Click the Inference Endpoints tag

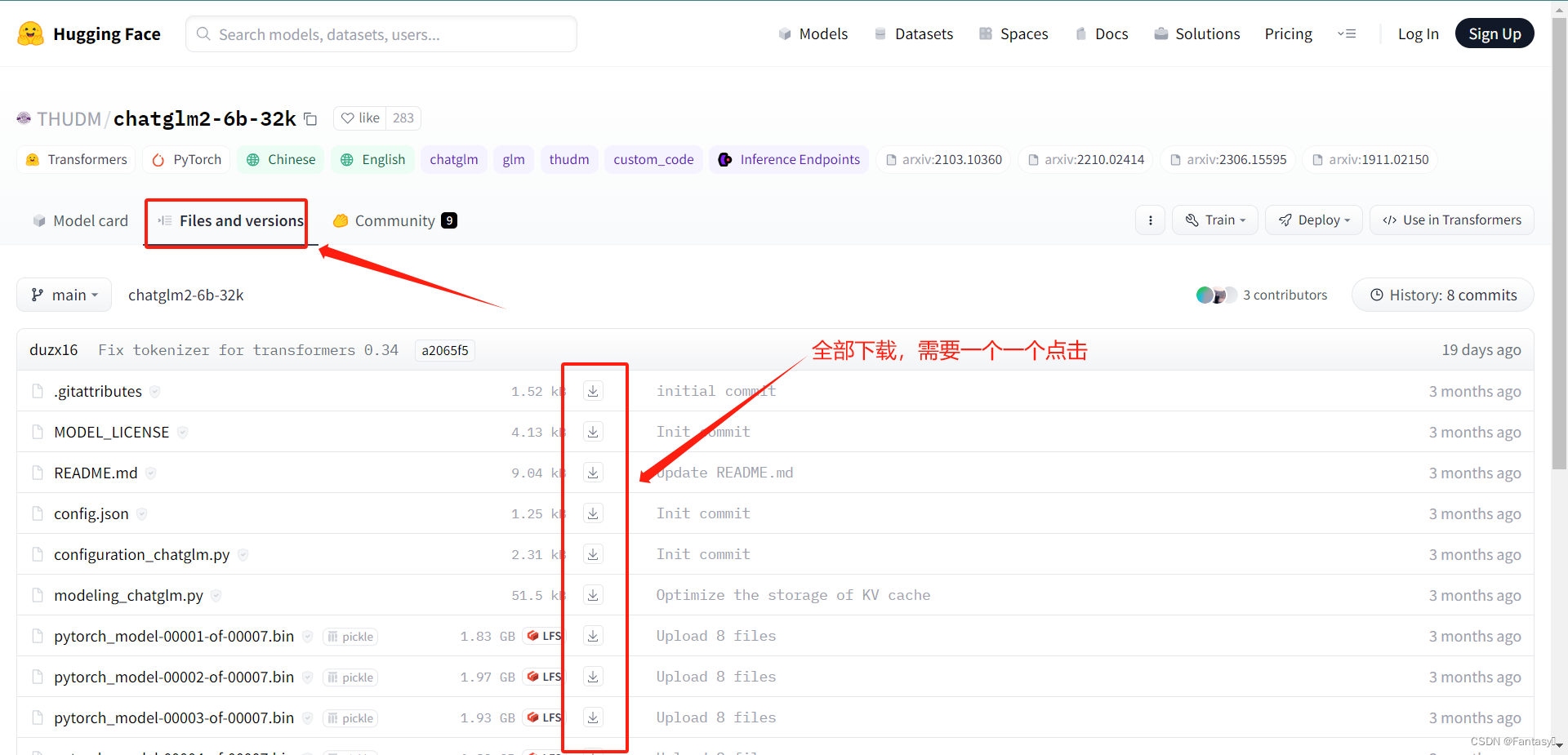(789, 159)
